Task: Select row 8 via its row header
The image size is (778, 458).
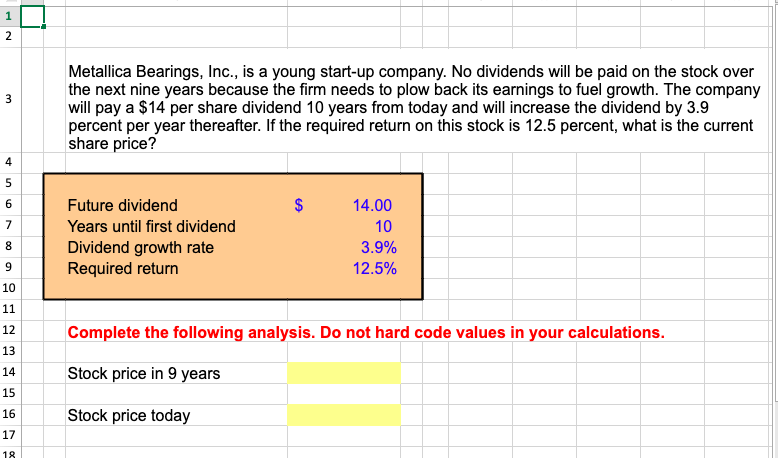Action: tap(8, 246)
